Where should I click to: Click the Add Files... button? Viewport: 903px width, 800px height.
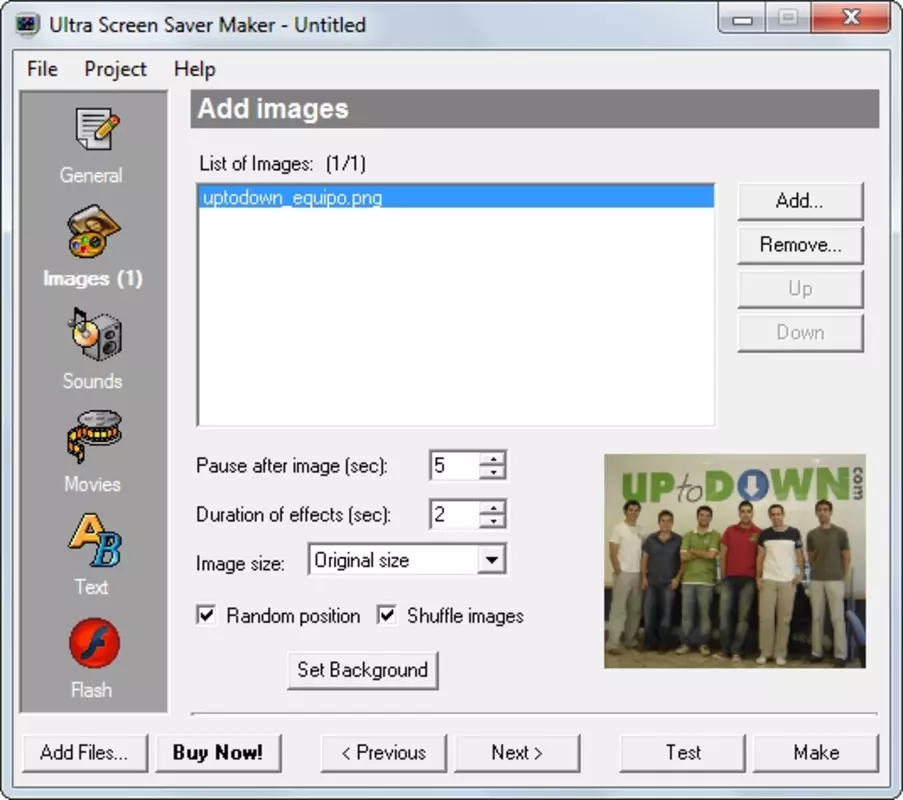click(85, 753)
